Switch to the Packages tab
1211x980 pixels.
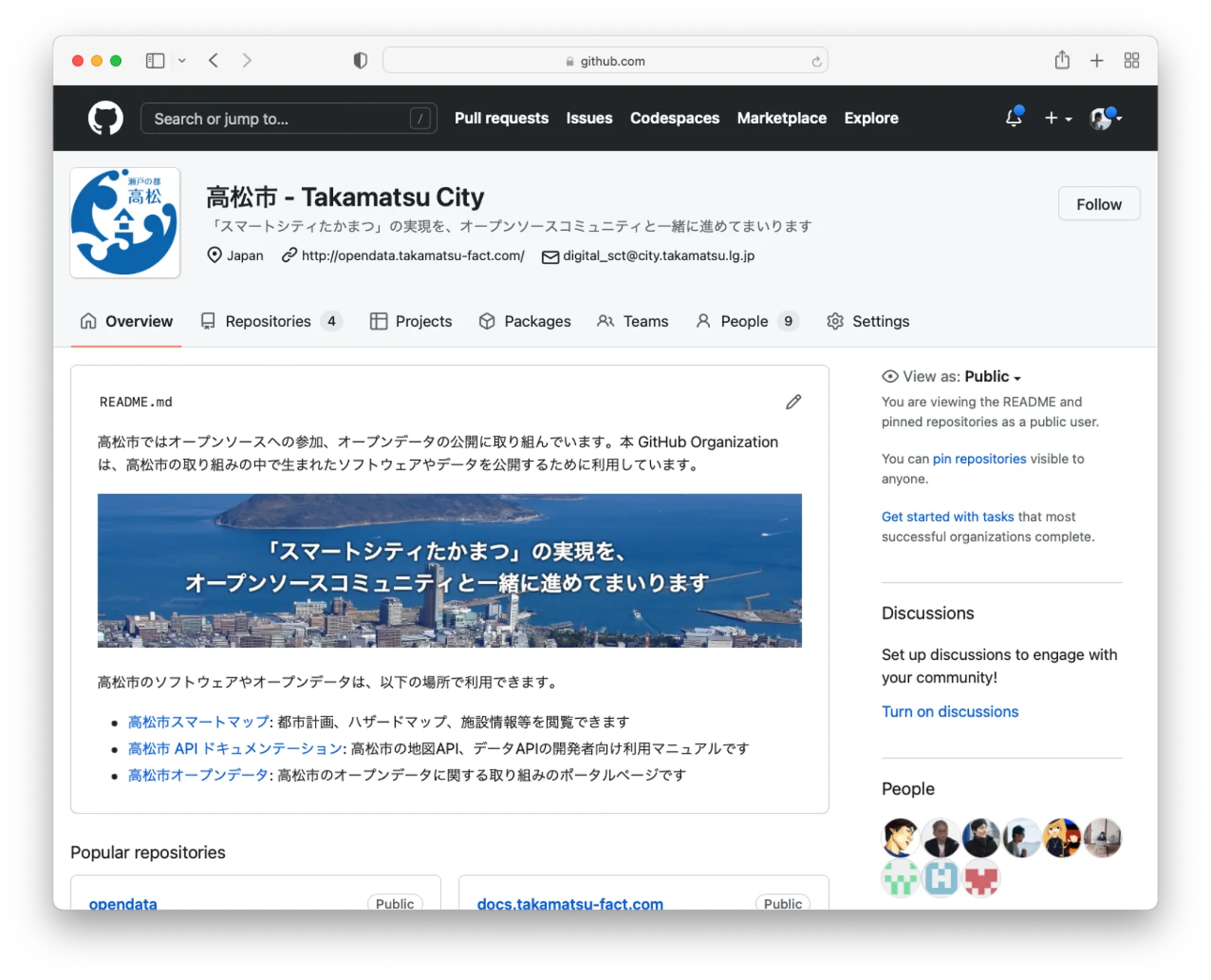pos(525,322)
